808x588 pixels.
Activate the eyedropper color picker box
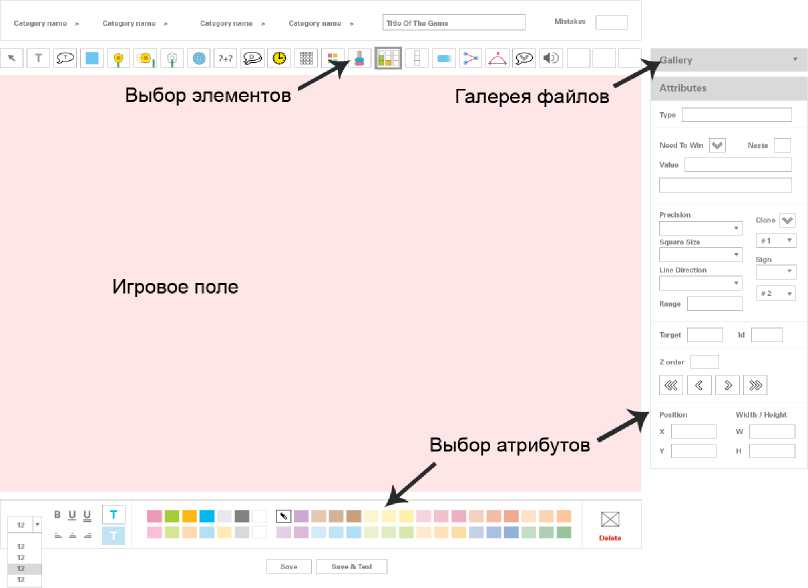coord(283,516)
